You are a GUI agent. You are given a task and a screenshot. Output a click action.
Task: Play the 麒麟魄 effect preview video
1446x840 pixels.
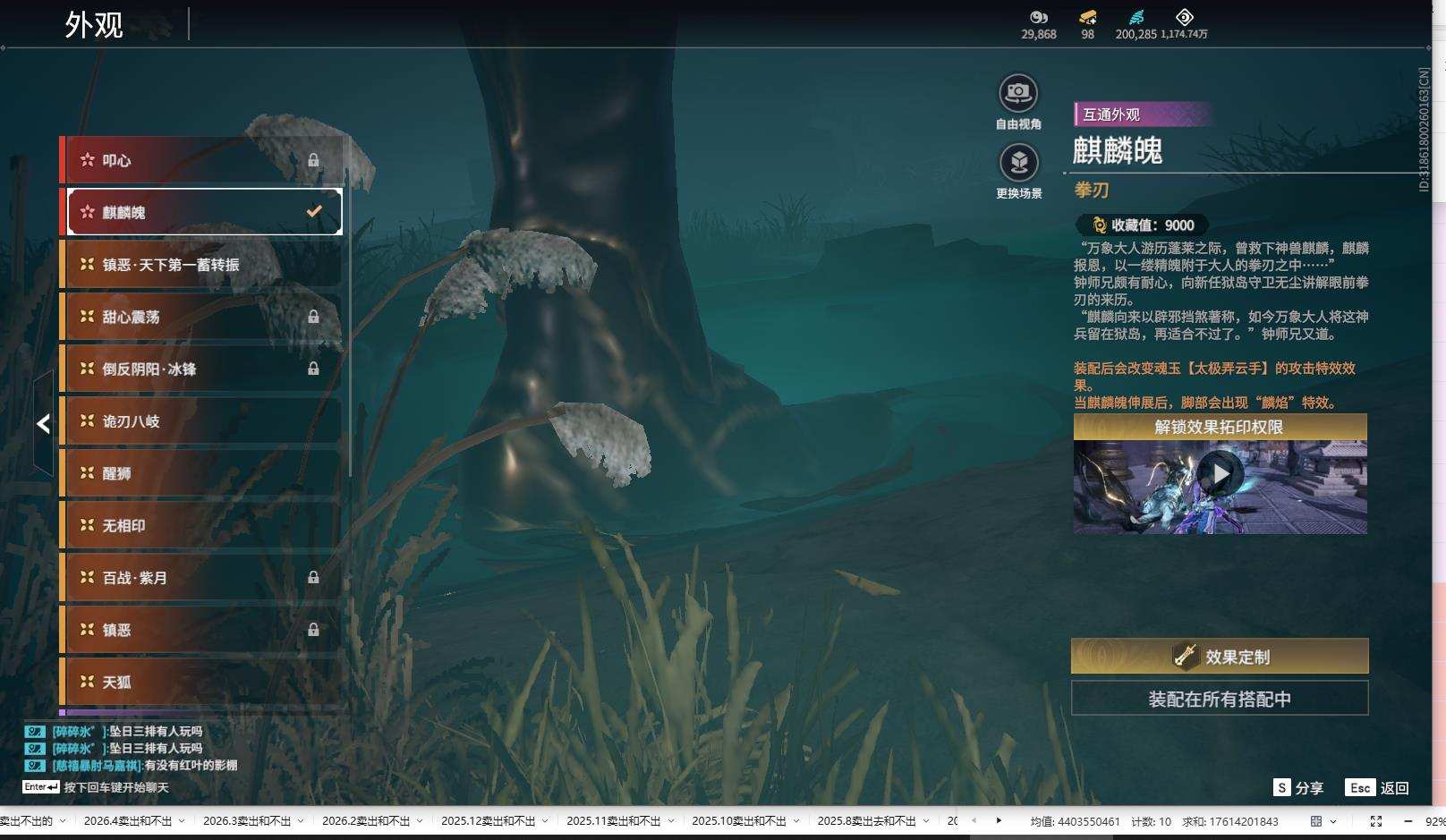tap(1221, 472)
